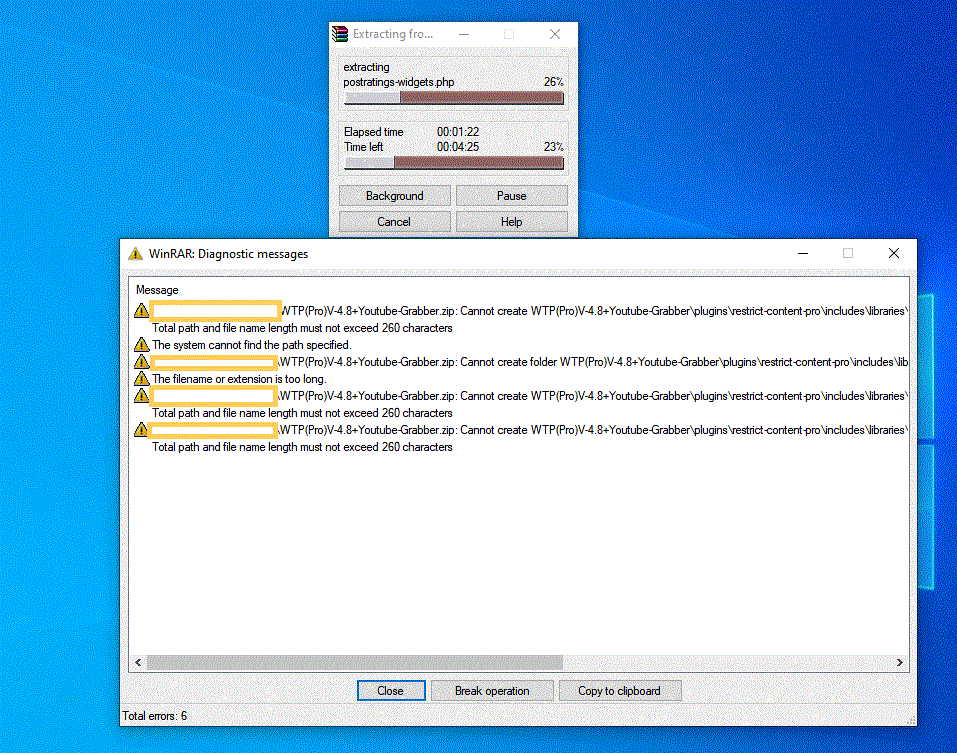The image size is (957, 753).
Task: Click the Message column header
Action: [157, 290]
